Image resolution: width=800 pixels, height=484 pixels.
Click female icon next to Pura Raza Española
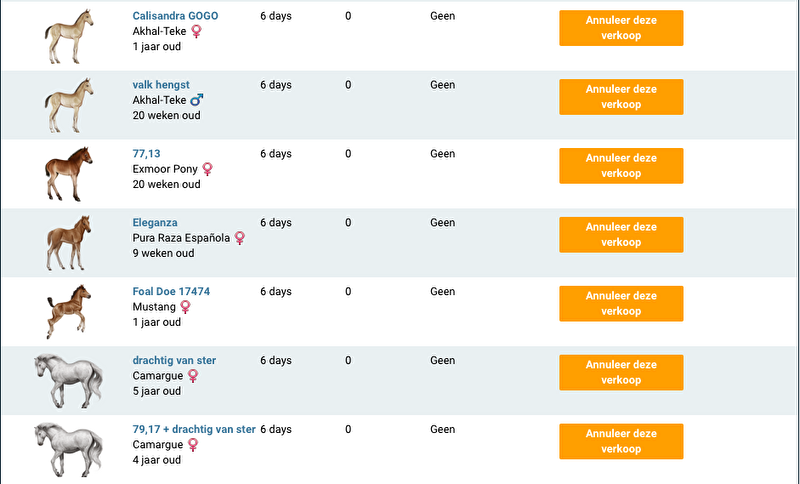pos(240,238)
